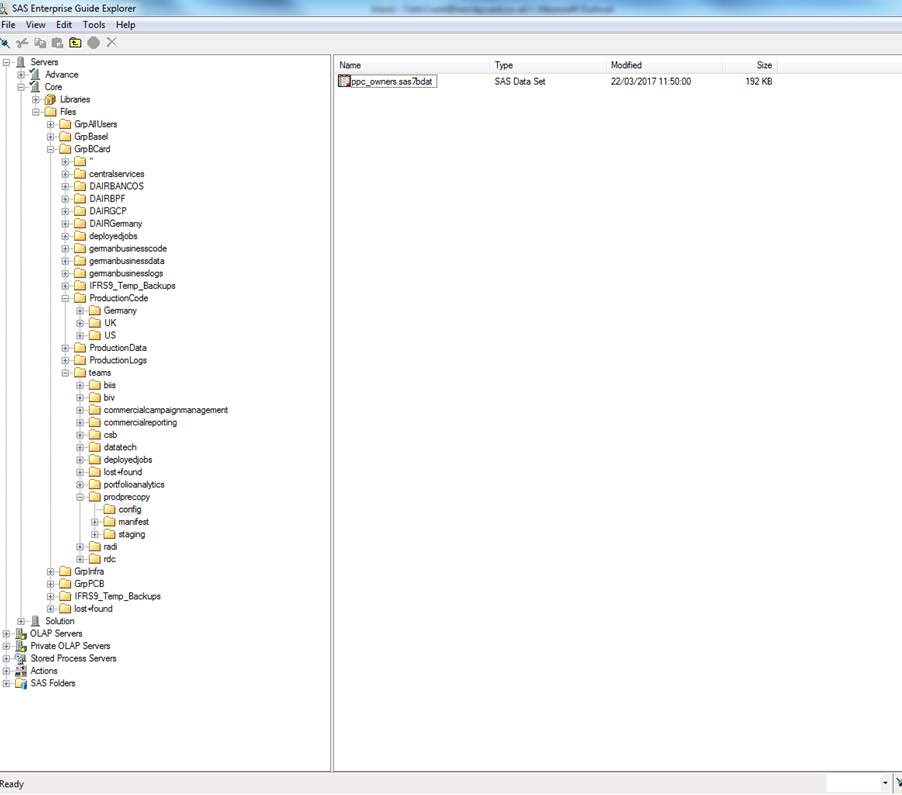Collapse the GrpBCard folder

[x=51, y=148]
